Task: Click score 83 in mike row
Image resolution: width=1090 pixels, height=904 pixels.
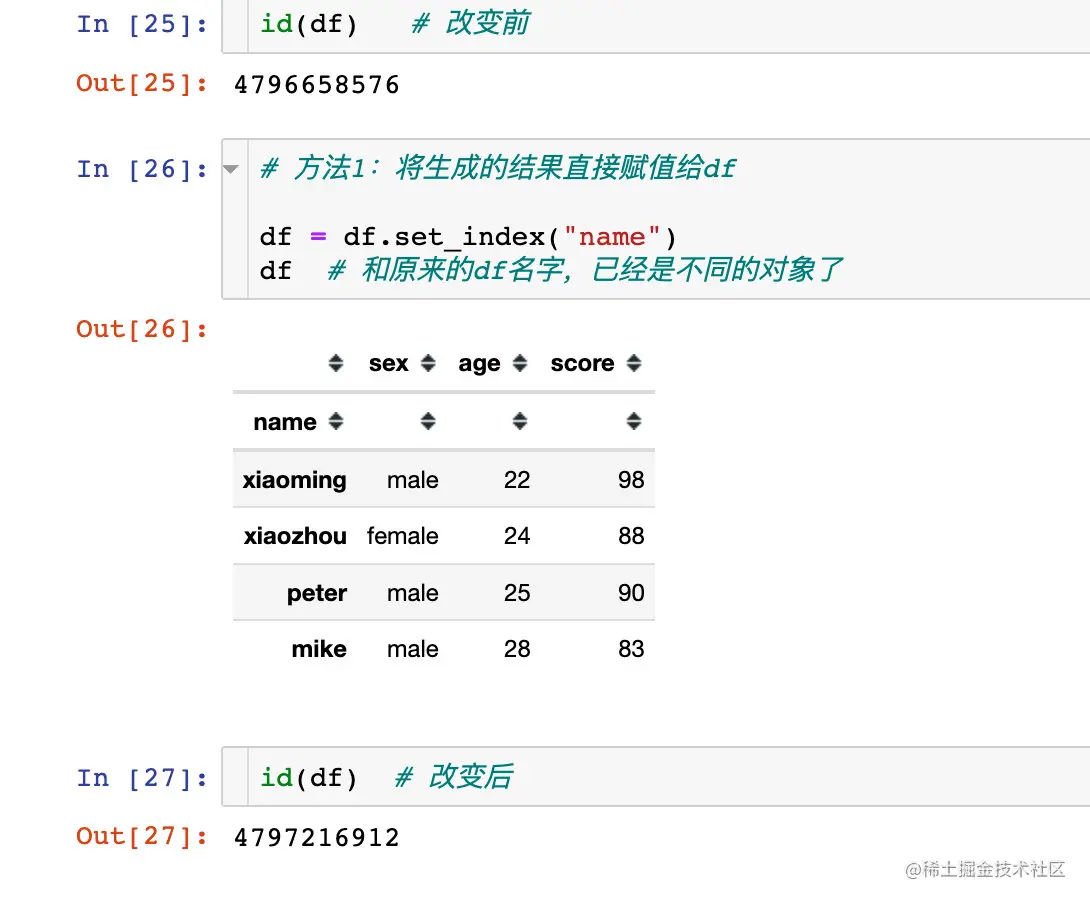Action: click(631, 649)
